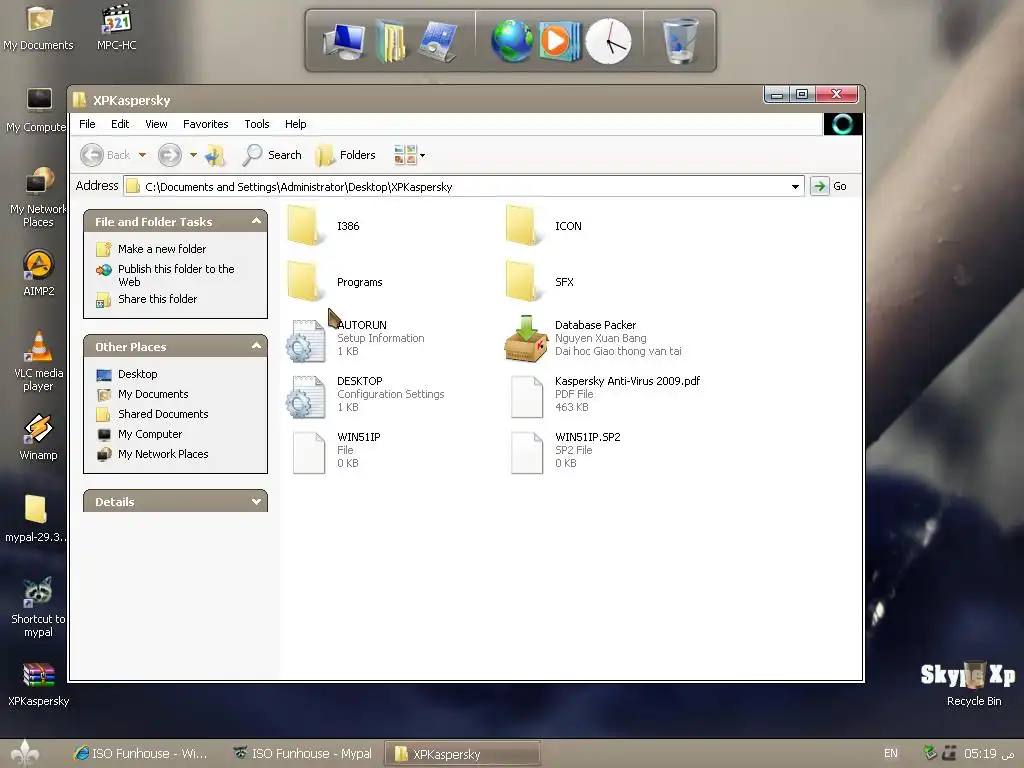Viewport: 1024px width, 768px height.
Task: Go to My Documents in Other Places
Action: tap(153, 394)
